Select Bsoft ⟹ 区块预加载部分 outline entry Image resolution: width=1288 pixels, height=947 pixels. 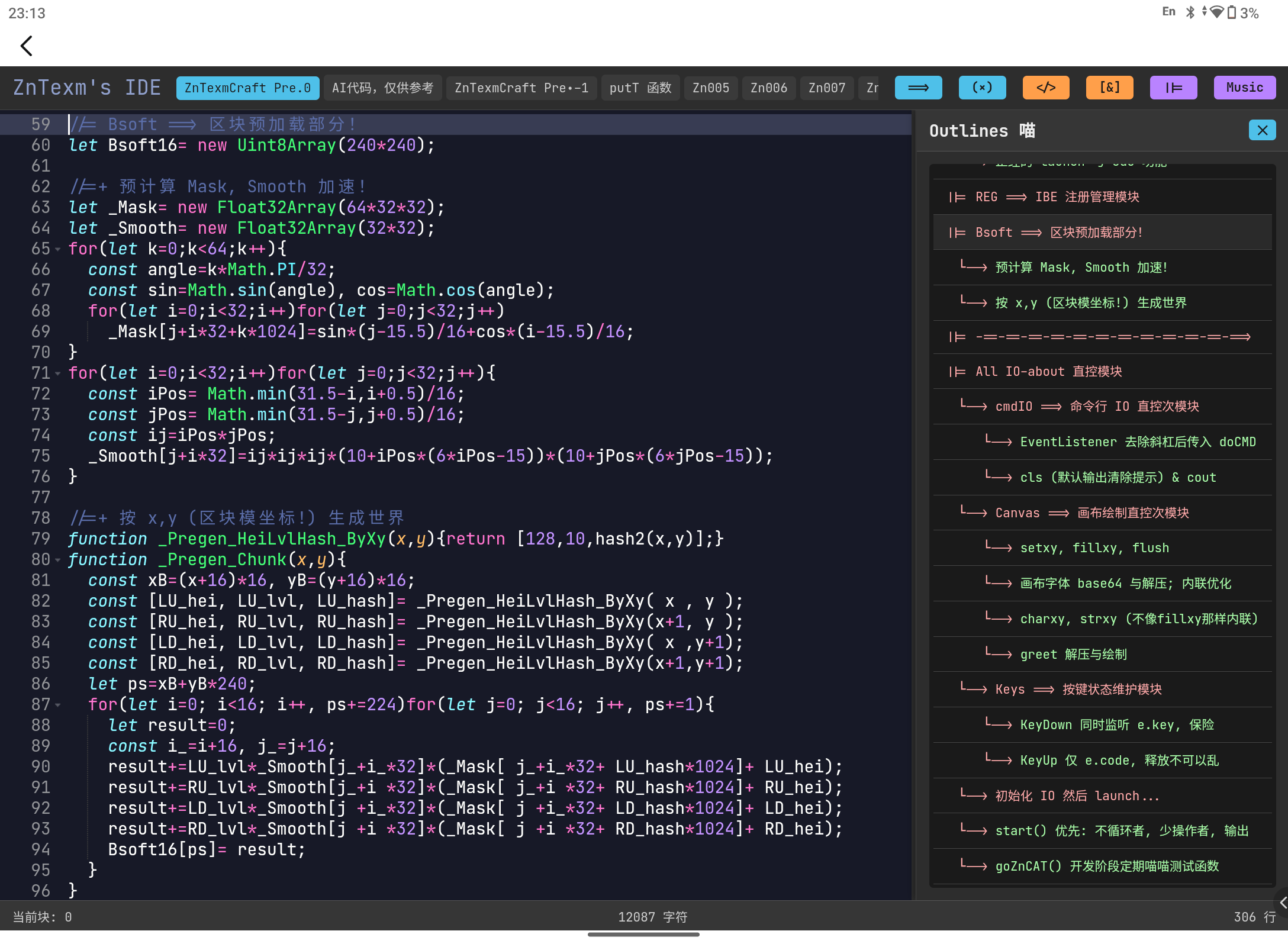point(1102,233)
